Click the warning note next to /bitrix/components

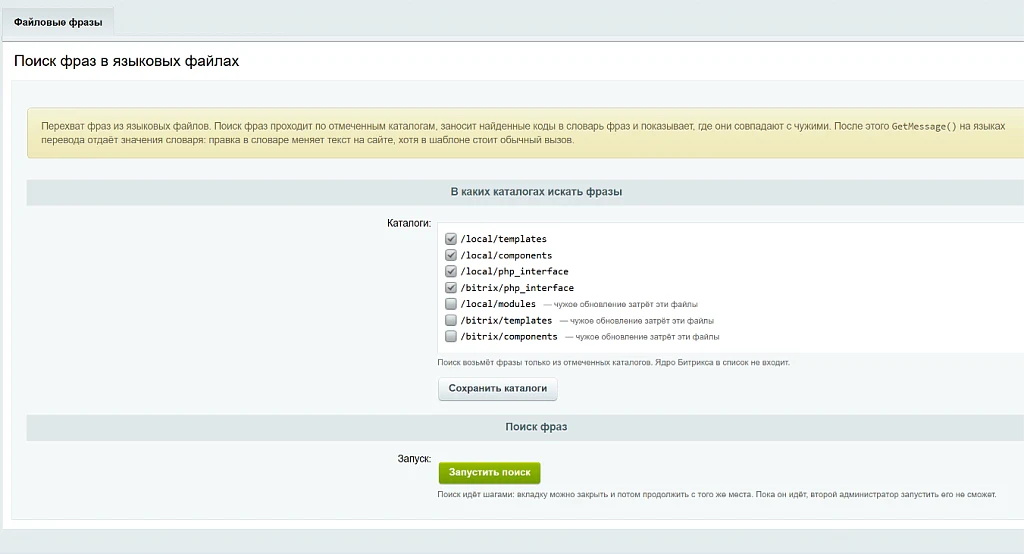[x=642, y=337]
